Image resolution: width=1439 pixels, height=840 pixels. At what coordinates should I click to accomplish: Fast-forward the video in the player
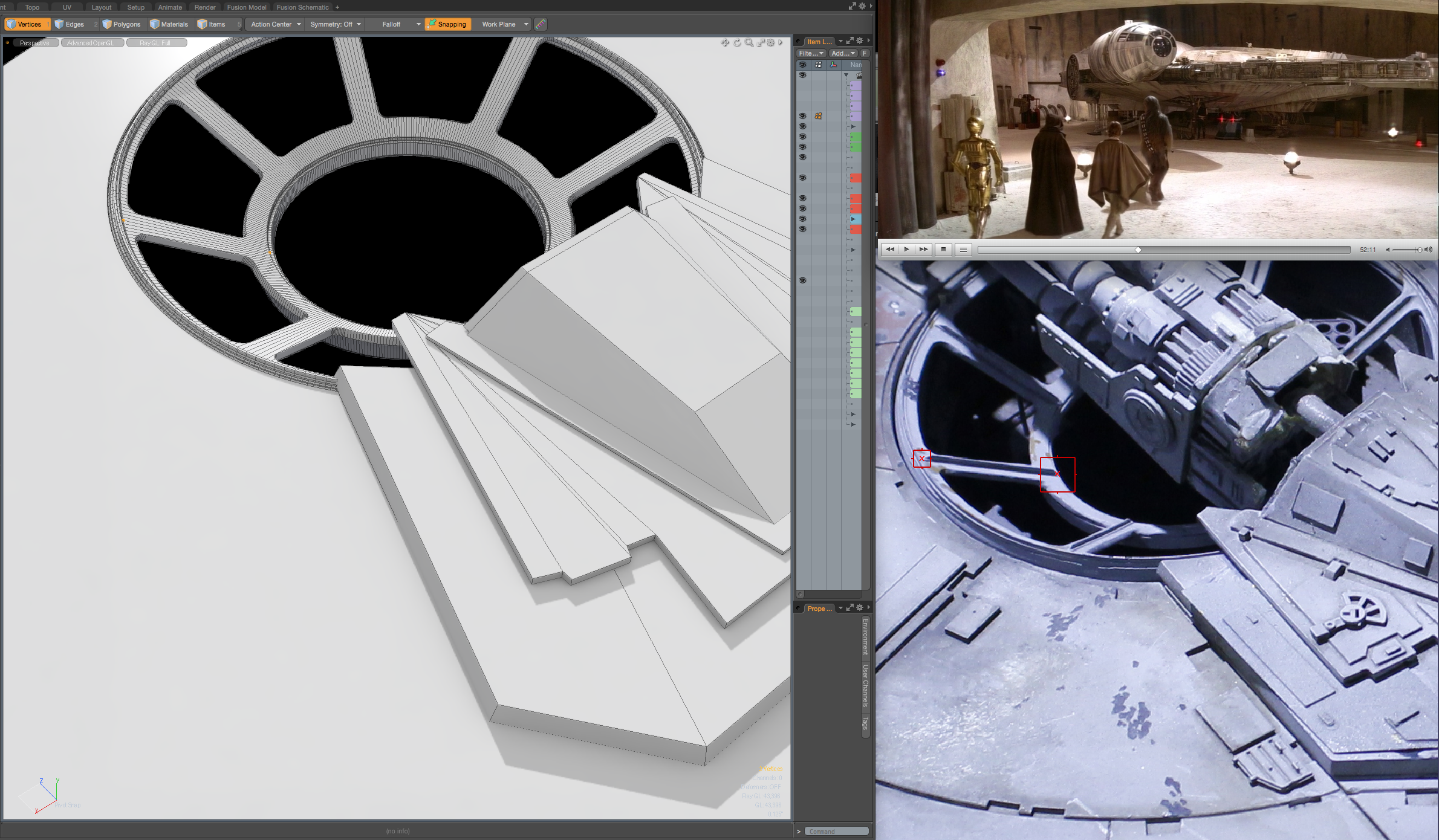coord(923,249)
